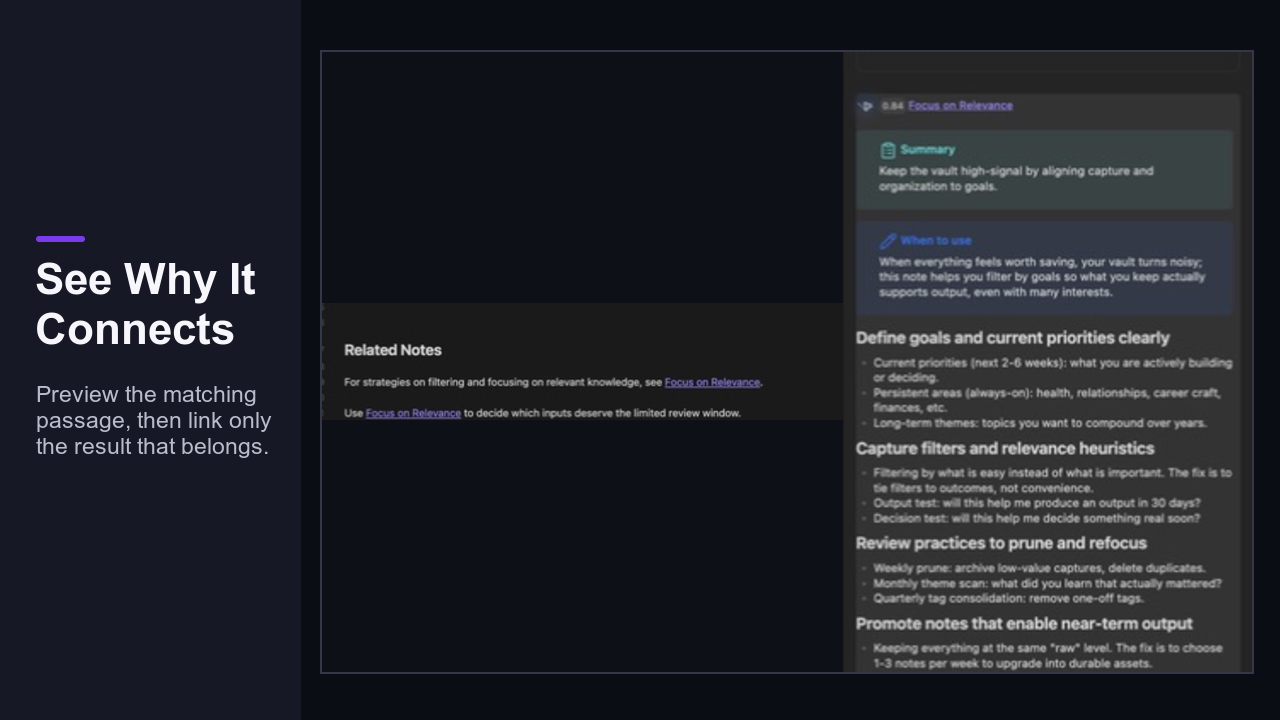Click the 'Monthly theme scan' bullet line
Screen dimensions: 1280x720
1047,583
